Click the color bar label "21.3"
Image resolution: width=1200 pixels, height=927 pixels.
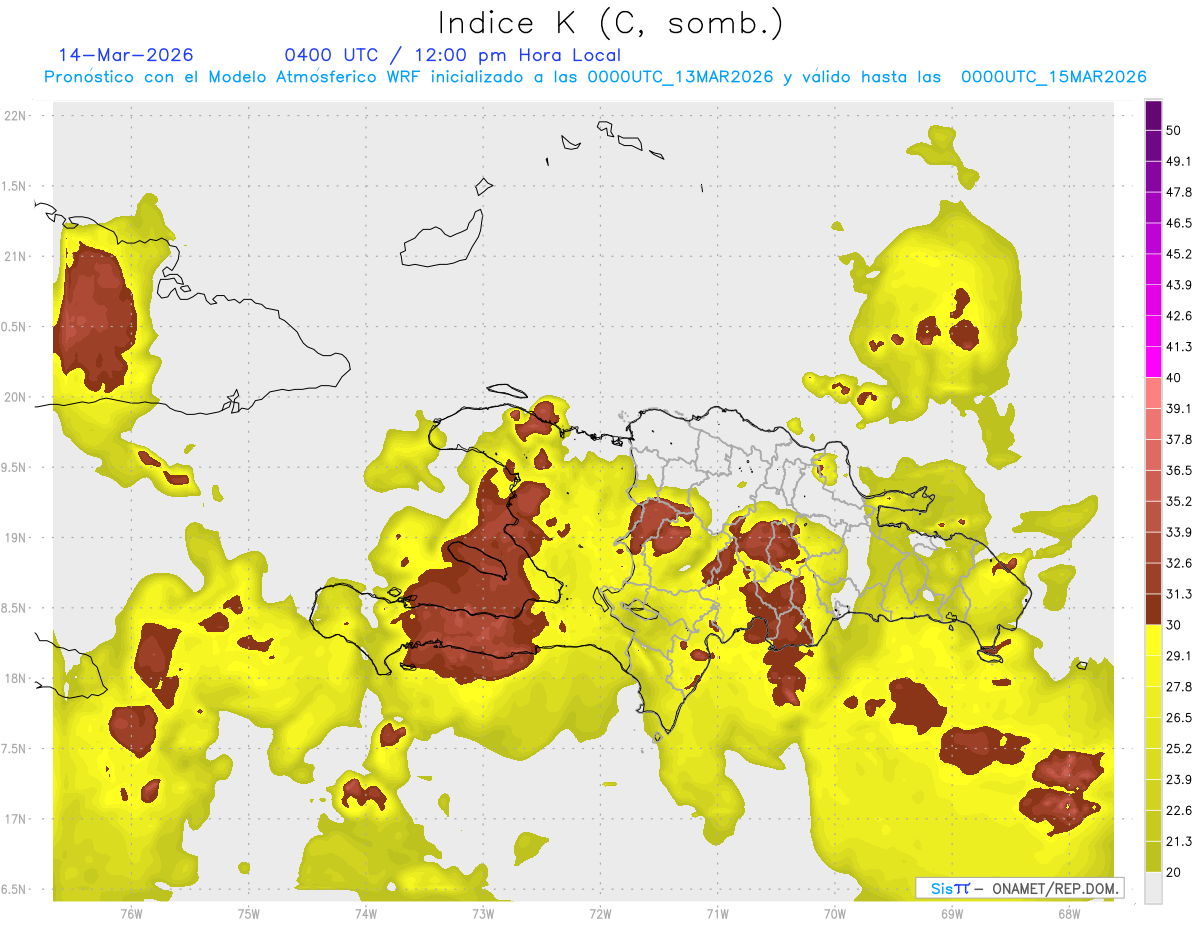point(1179,841)
